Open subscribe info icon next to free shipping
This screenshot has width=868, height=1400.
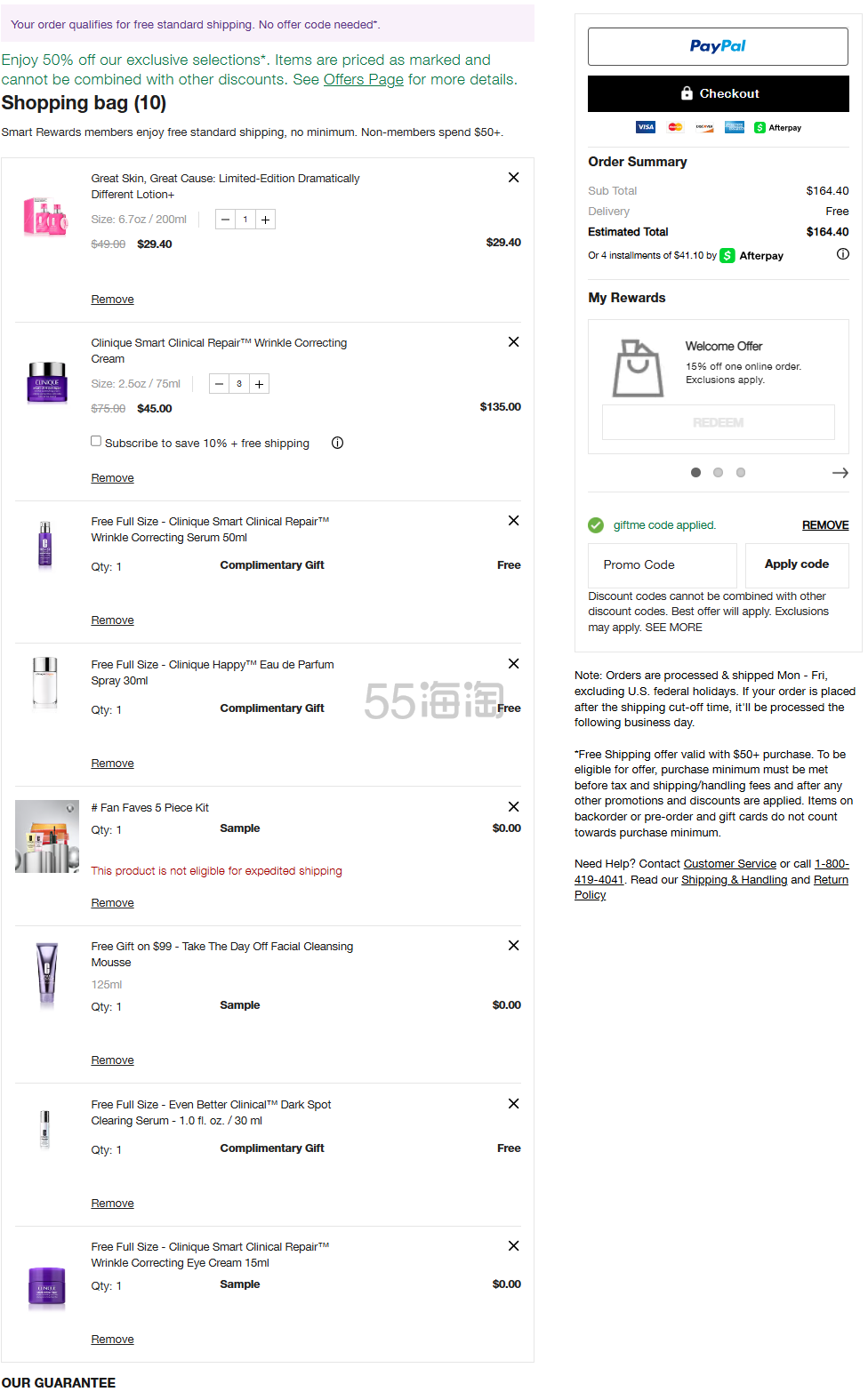point(337,443)
